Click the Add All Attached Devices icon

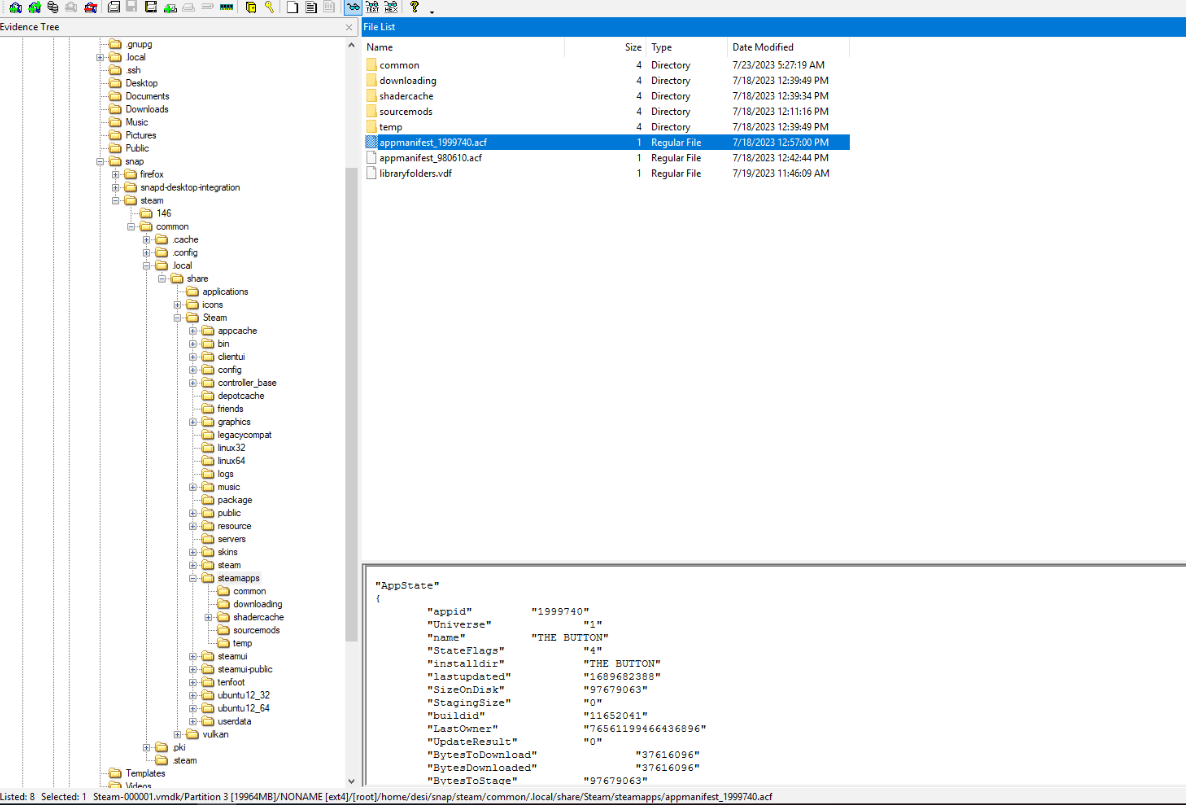[x=34, y=8]
